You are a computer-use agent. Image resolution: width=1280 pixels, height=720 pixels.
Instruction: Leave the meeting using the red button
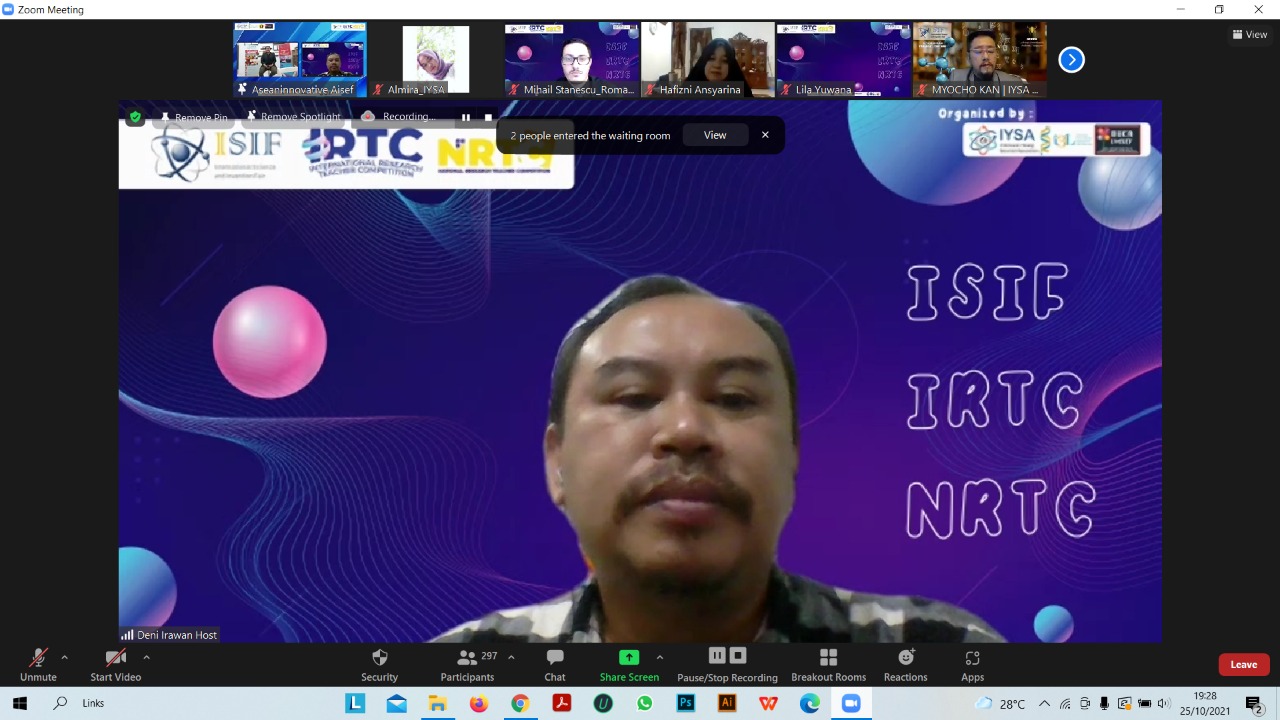tap(1243, 664)
